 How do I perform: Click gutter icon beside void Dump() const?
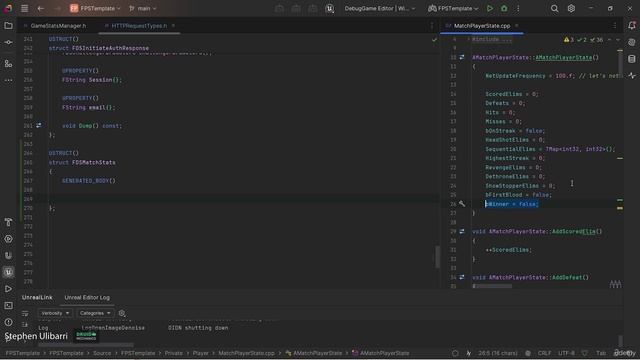click(x=39, y=125)
